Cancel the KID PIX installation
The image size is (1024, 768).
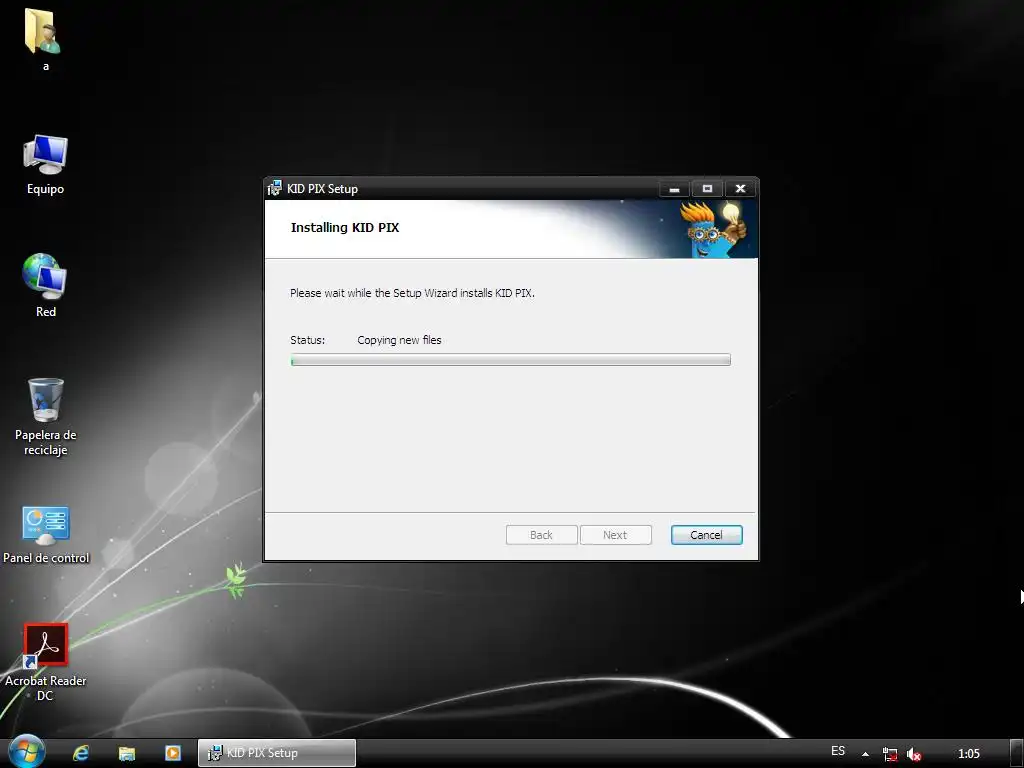click(x=707, y=535)
